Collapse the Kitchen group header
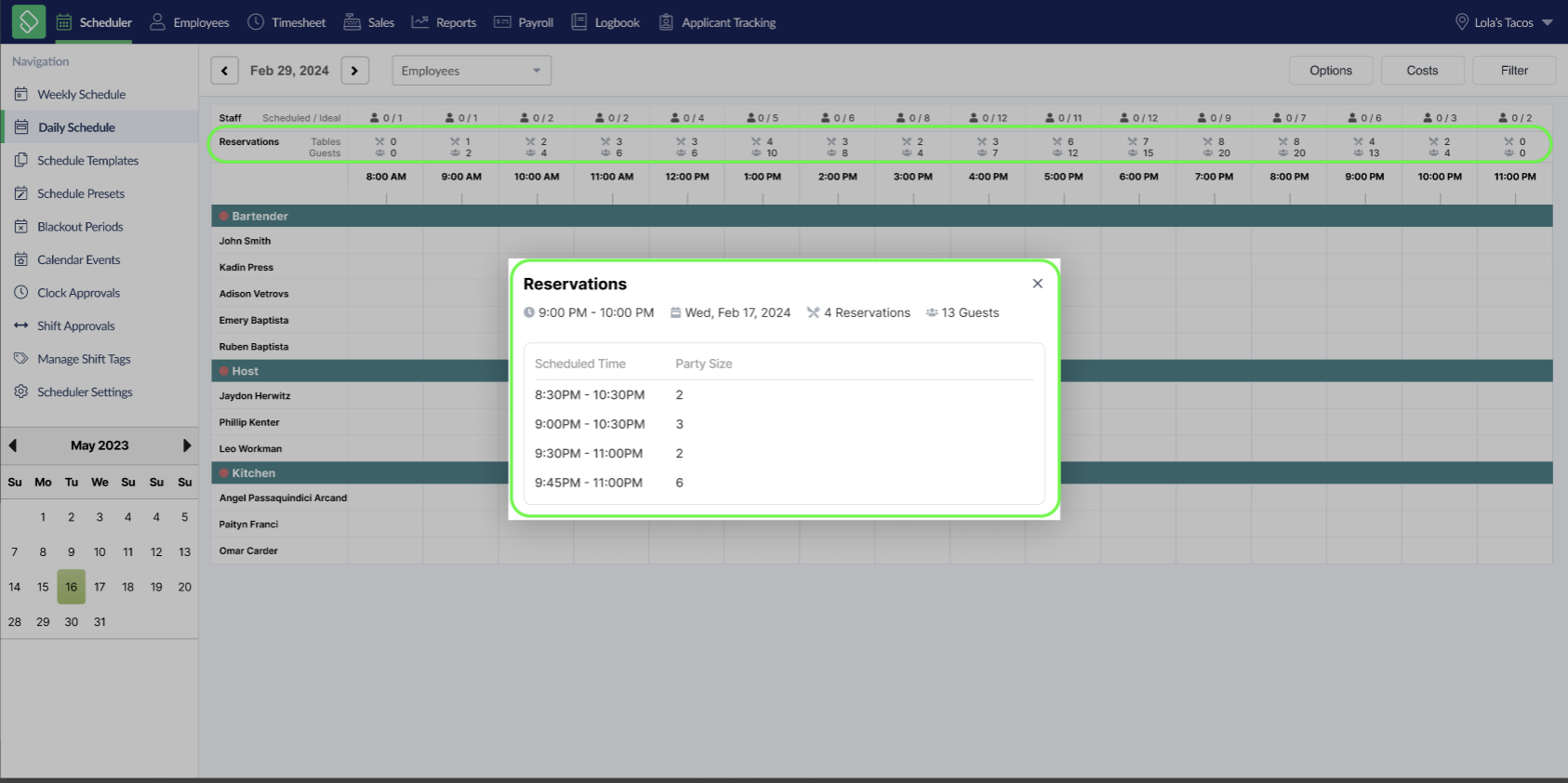The width and height of the screenshot is (1568, 783). [882, 473]
